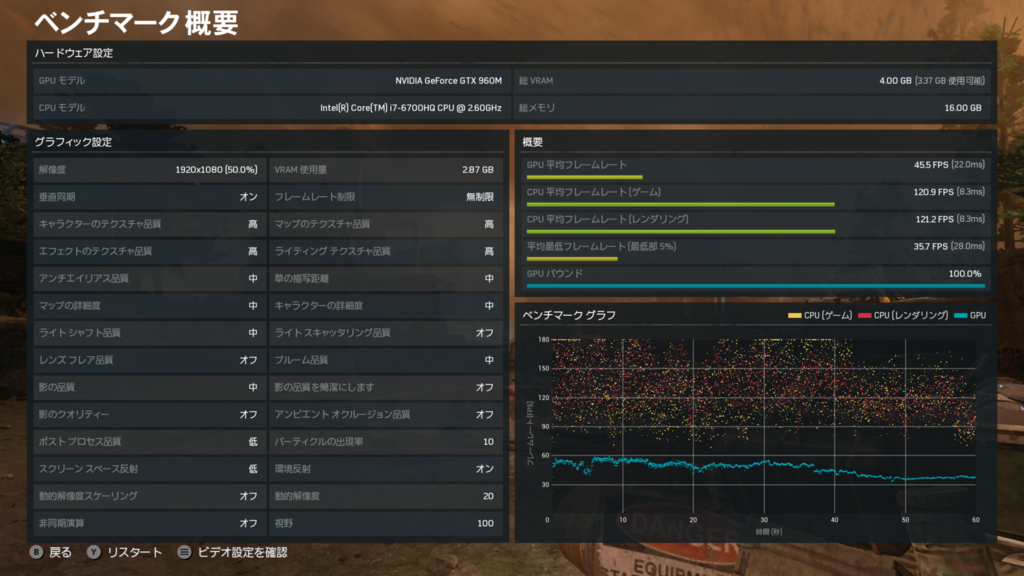
Task: Select the VRAM 使用量 '2.87 GB' value
Action: coord(477,170)
